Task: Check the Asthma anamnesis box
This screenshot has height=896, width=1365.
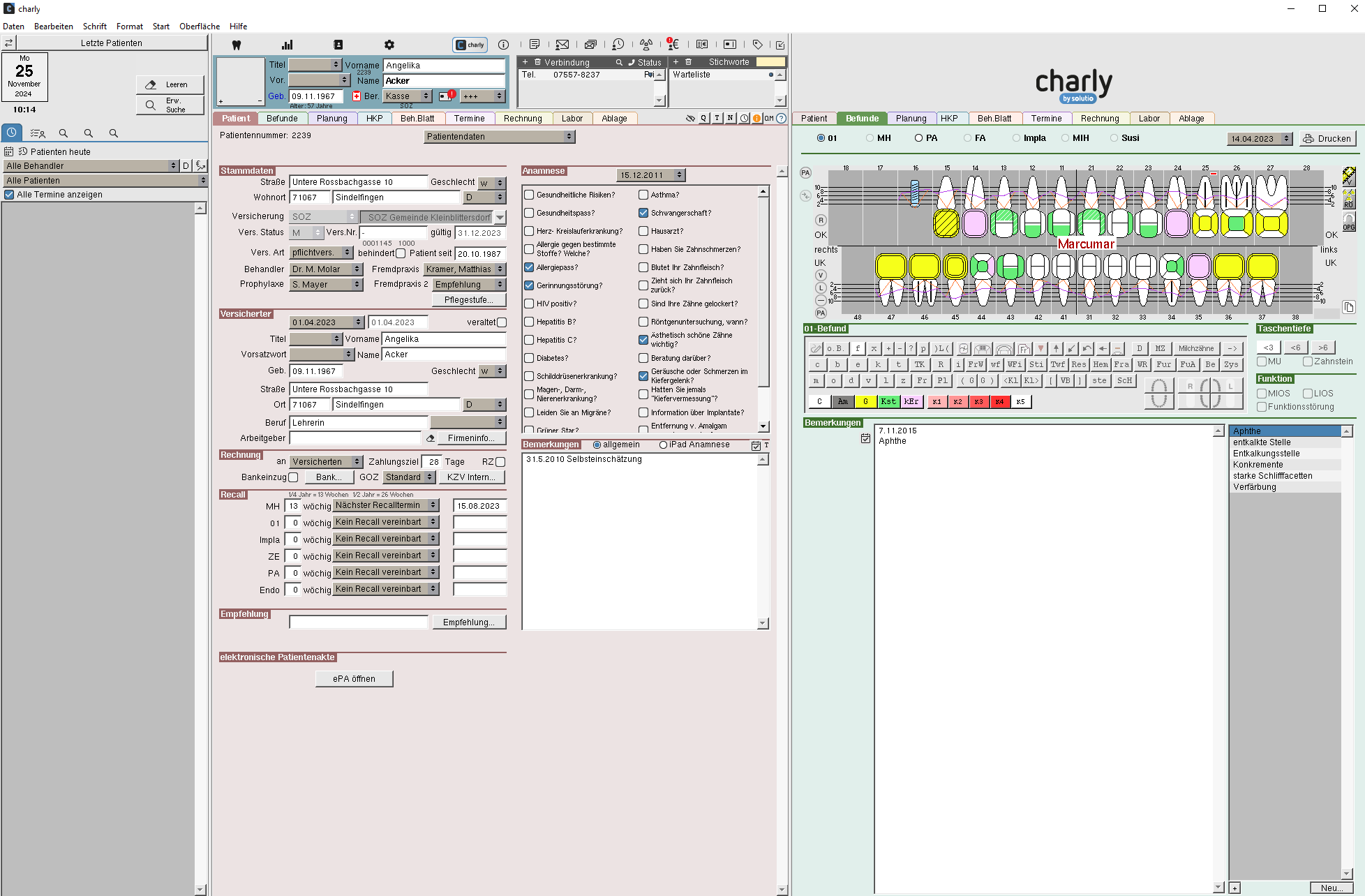Action: pos(643,195)
